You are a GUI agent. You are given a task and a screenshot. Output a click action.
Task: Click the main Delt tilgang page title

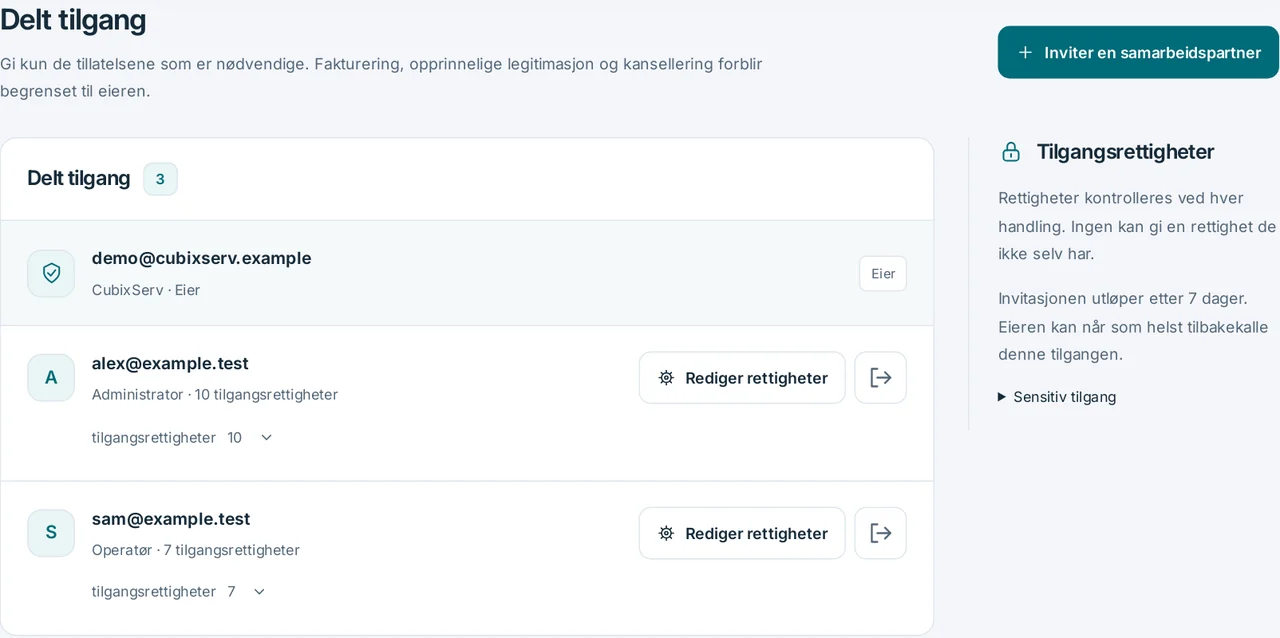73,19
